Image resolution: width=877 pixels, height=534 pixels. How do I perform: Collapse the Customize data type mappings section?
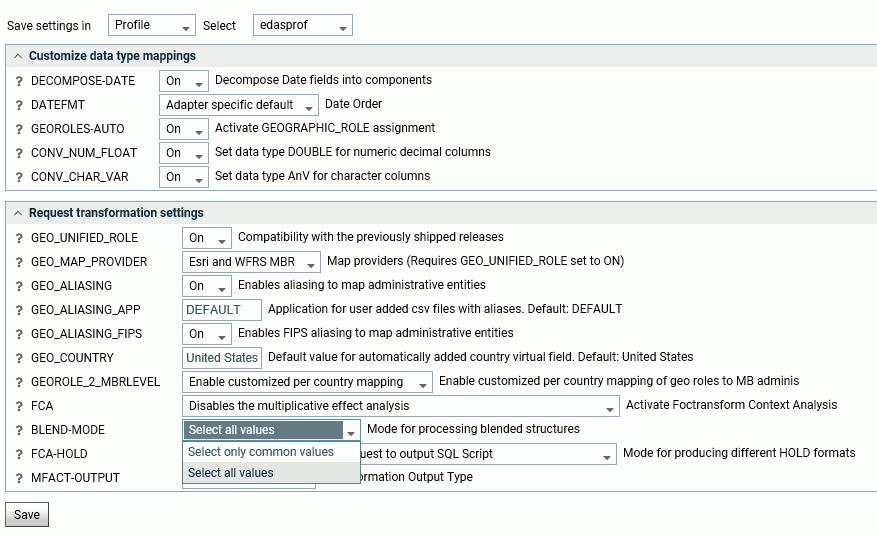click(18, 56)
